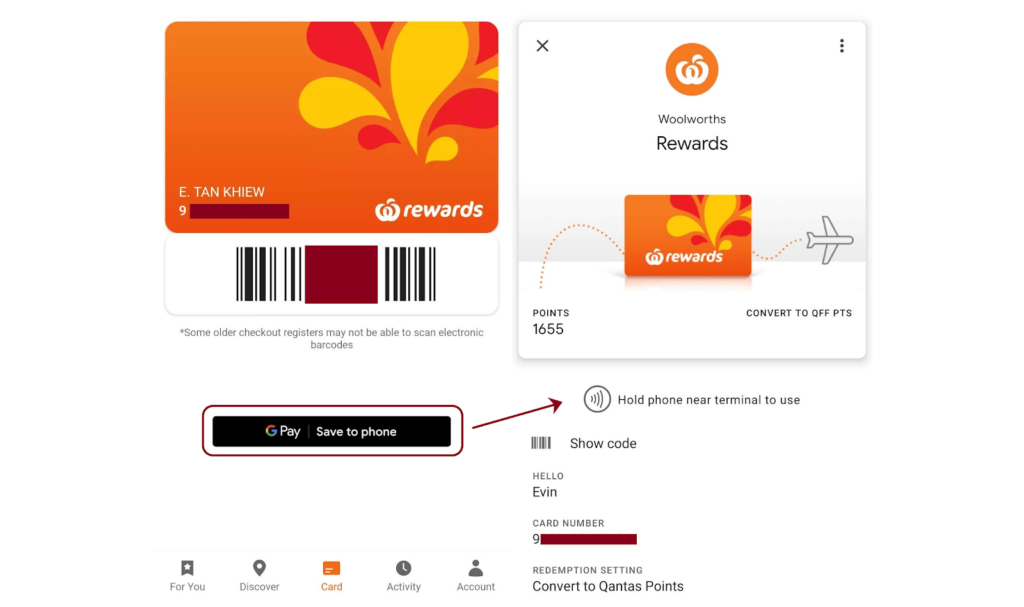Tap the large orange rewards card image
This screenshot has height=607, width=1024.
[x=332, y=127]
